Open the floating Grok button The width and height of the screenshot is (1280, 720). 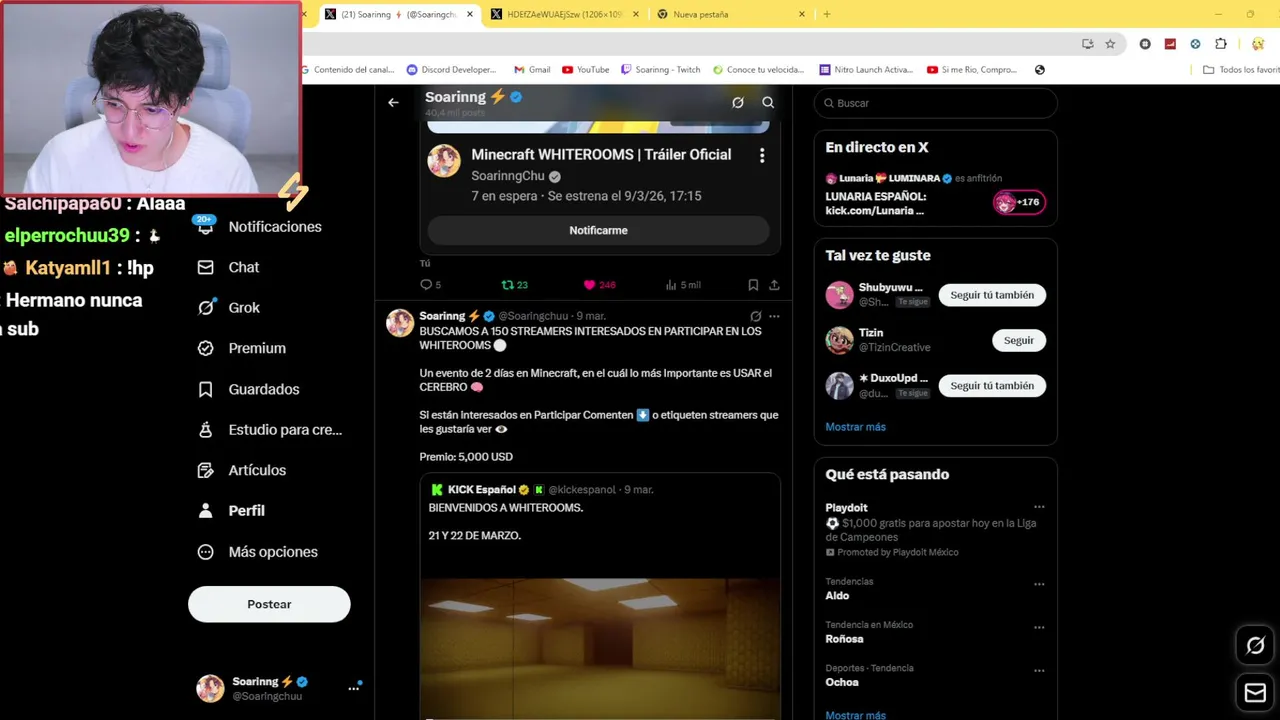click(1255, 646)
